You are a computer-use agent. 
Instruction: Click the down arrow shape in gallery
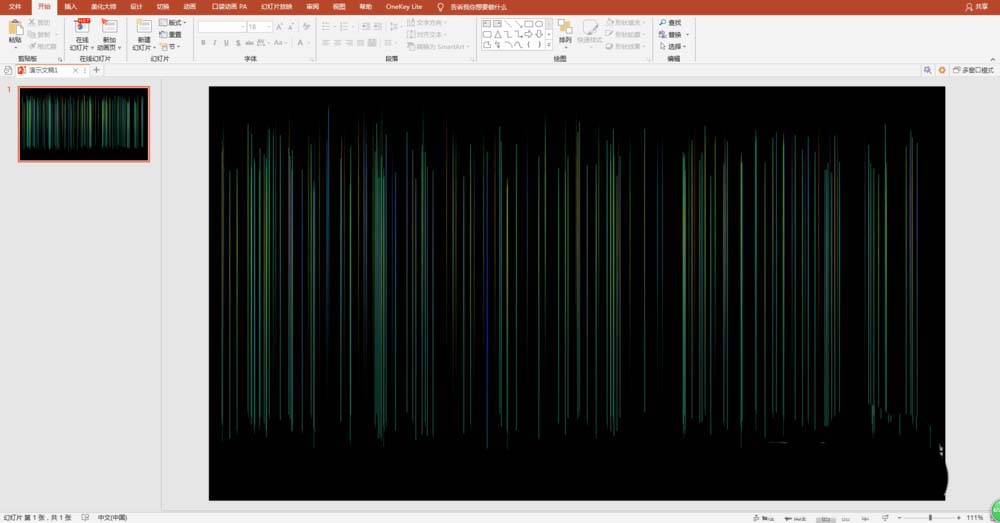click(x=539, y=34)
